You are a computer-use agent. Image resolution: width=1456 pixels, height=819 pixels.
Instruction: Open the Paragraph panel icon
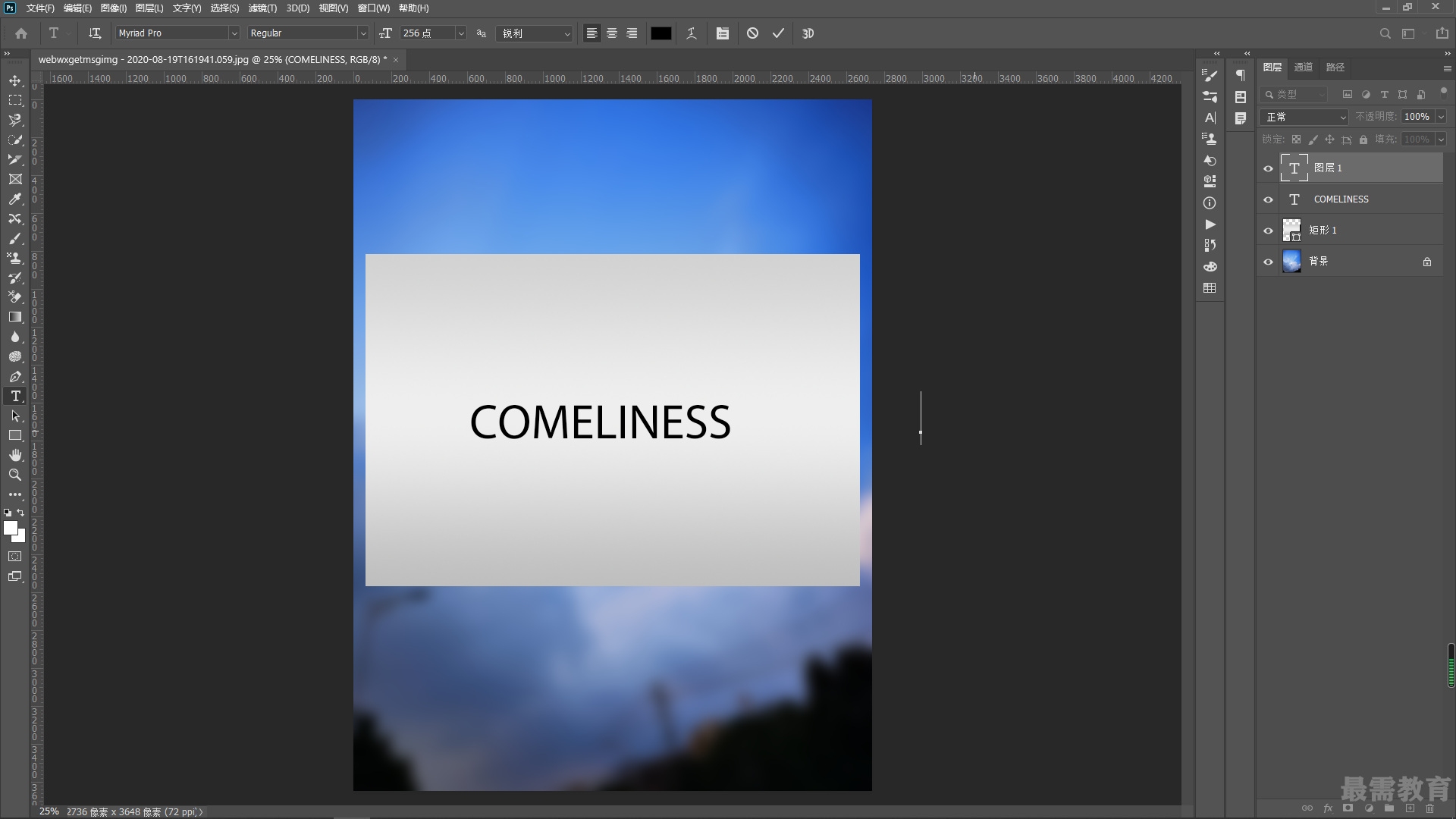click(x=1241, y=76)
